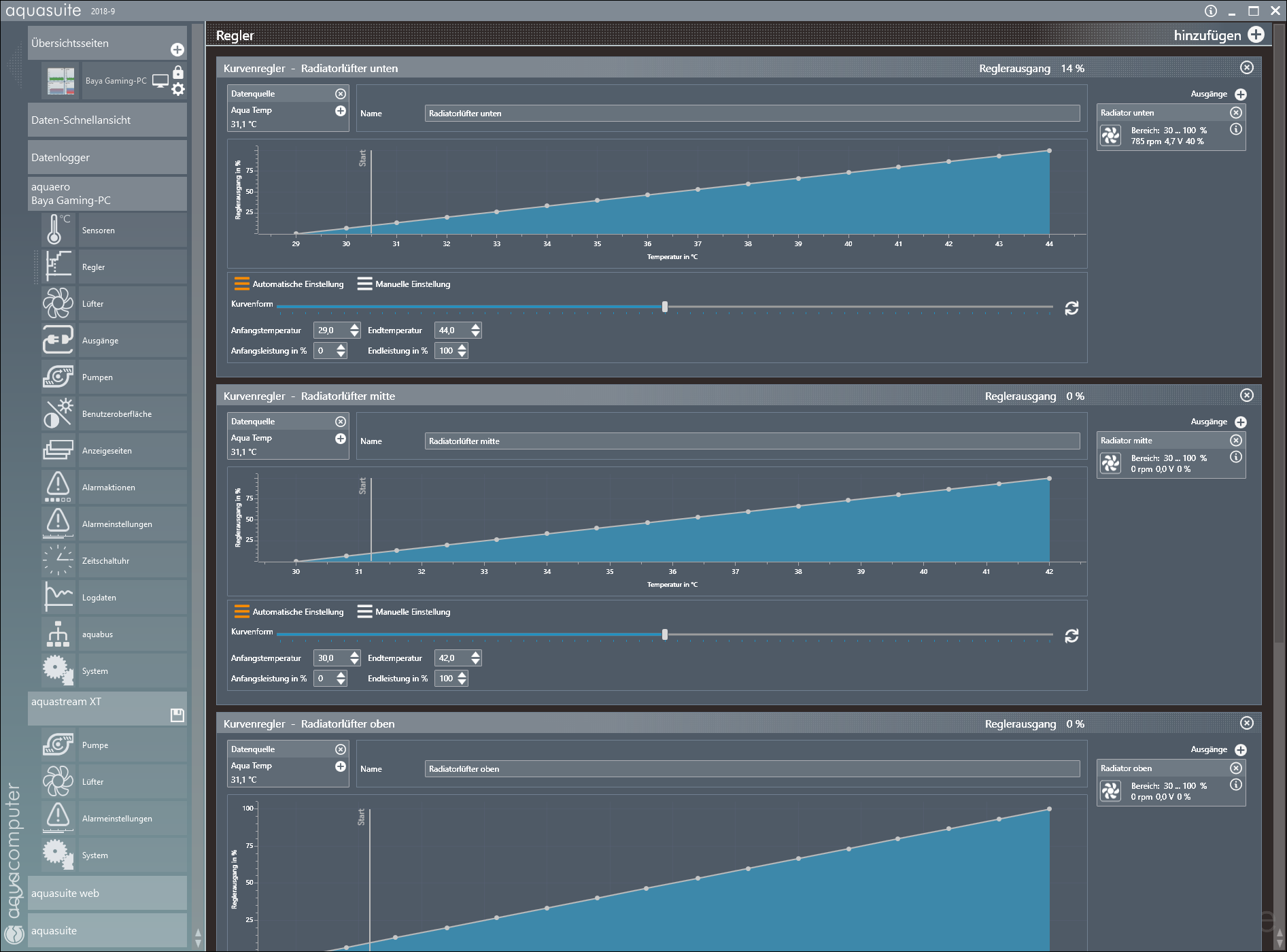Show info for Radiator oben output
1287x952 pixels.
click(x=1236, y=785)
